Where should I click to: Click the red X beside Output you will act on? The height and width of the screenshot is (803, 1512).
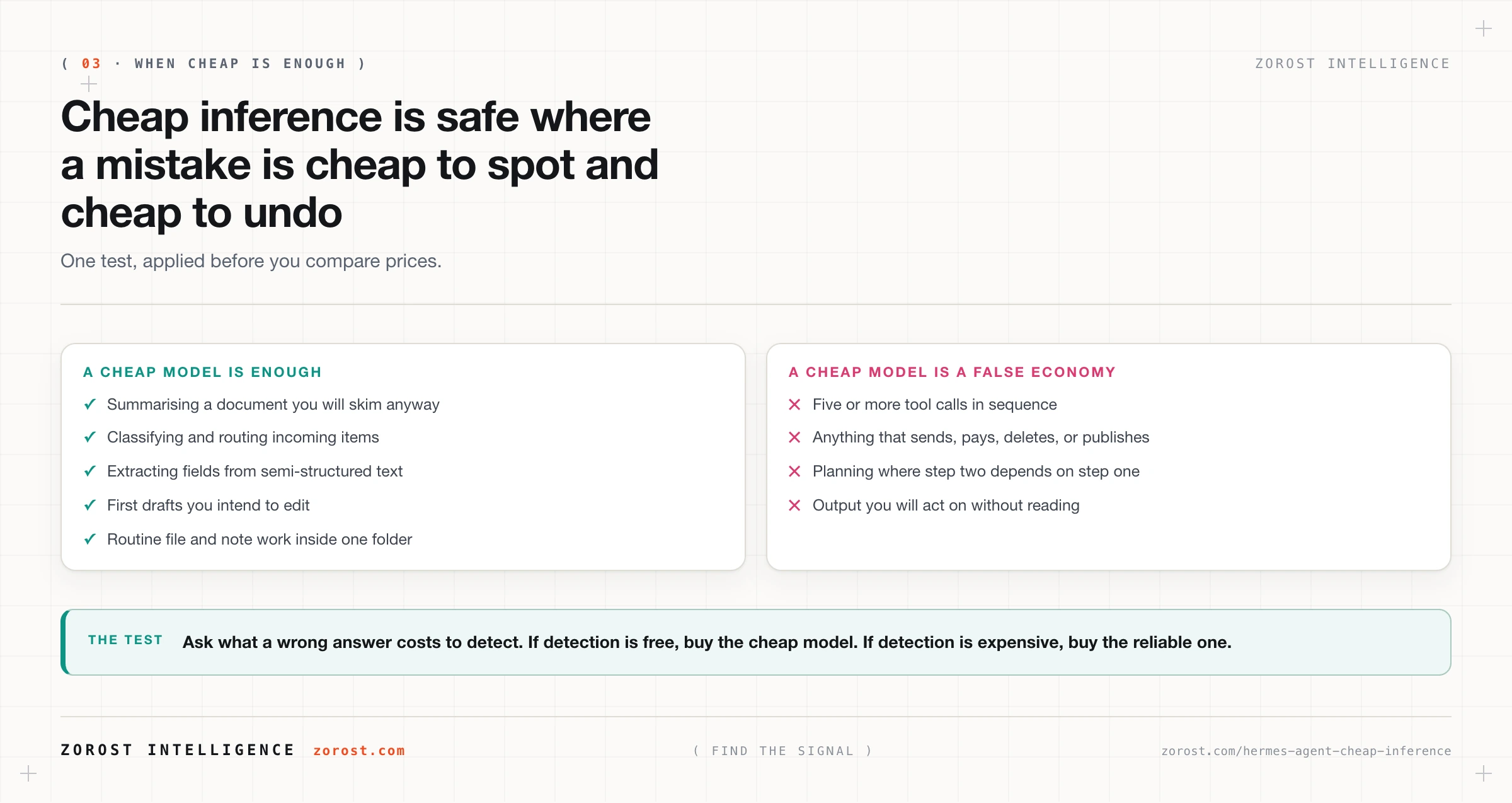click(x=794, y=505)
